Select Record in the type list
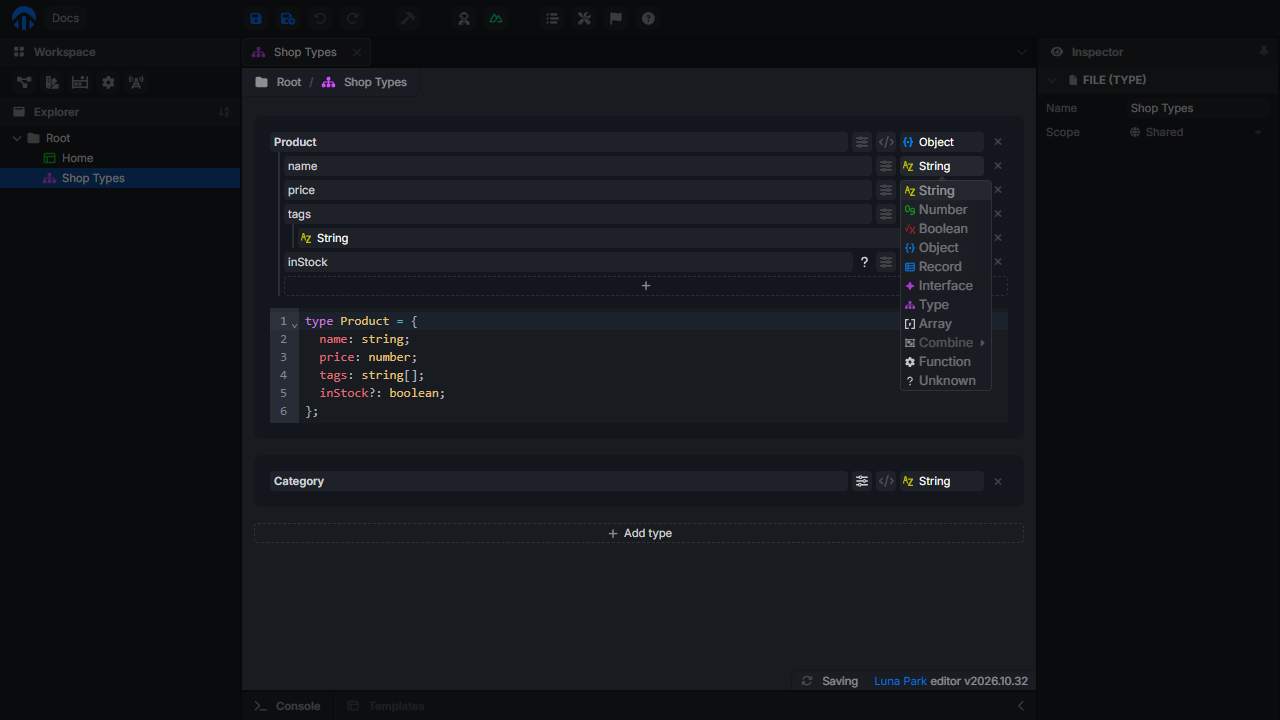Screen dimensions: 1280x720 coord(946,267)
